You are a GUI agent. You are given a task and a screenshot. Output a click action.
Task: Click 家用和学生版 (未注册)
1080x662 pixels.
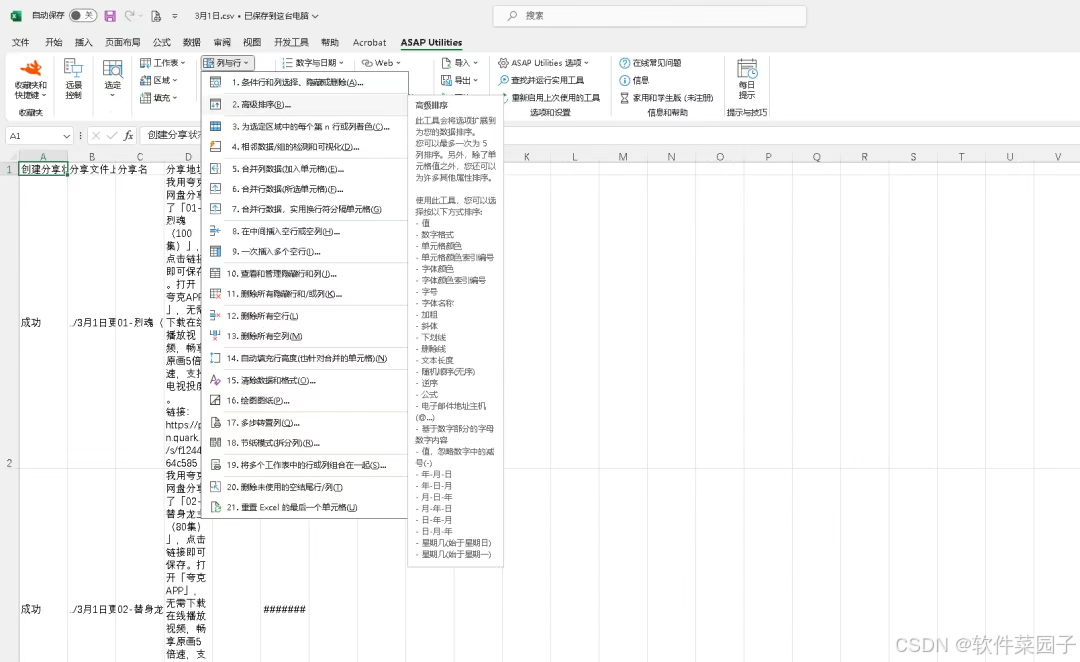tap(666, 98)
